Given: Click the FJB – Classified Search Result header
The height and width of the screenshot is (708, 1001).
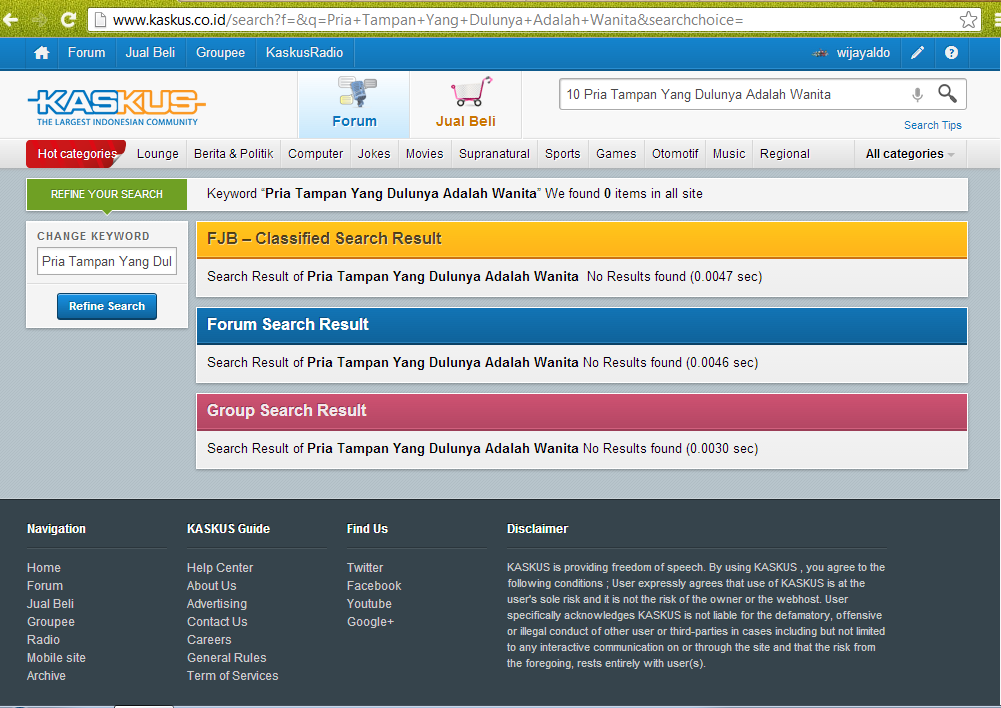Looking at the screenshot, I should click(x=582, y=239).
